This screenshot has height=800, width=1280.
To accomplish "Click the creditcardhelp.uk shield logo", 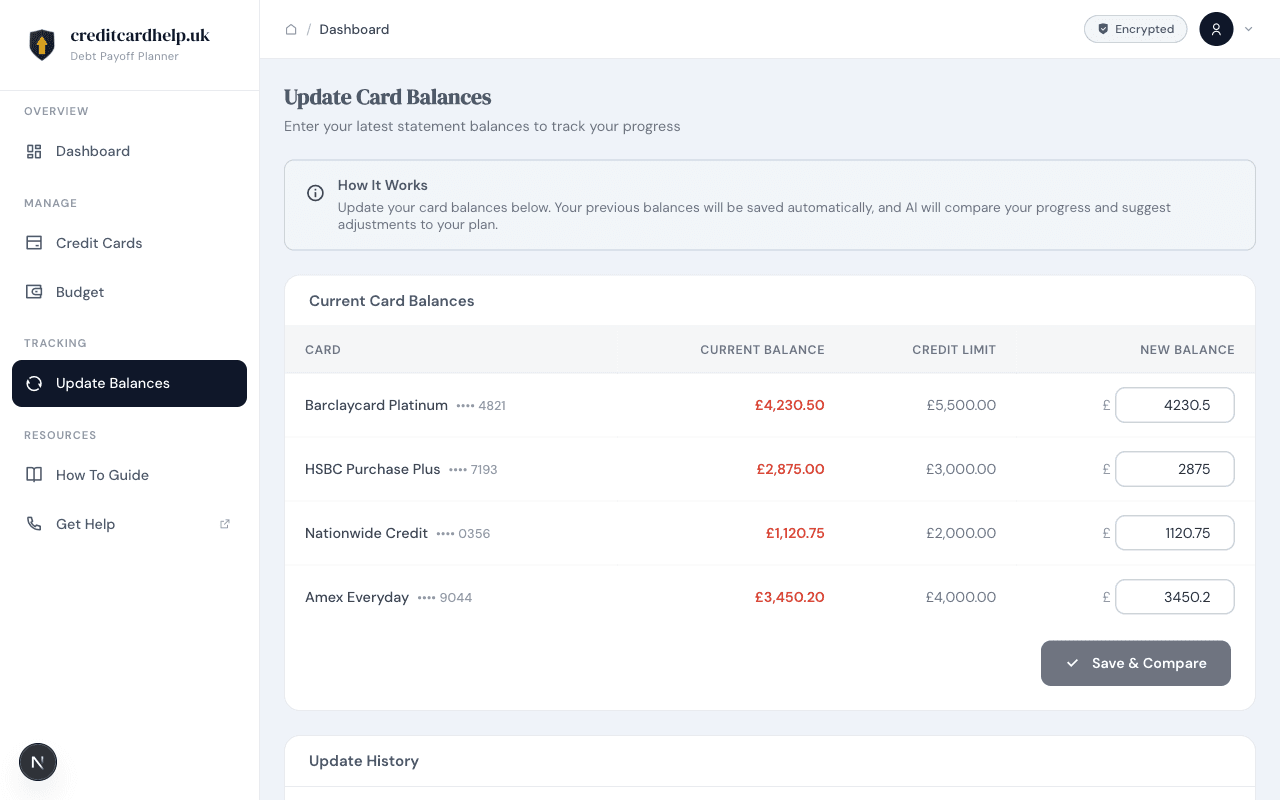I will click(x=42, y=44).
